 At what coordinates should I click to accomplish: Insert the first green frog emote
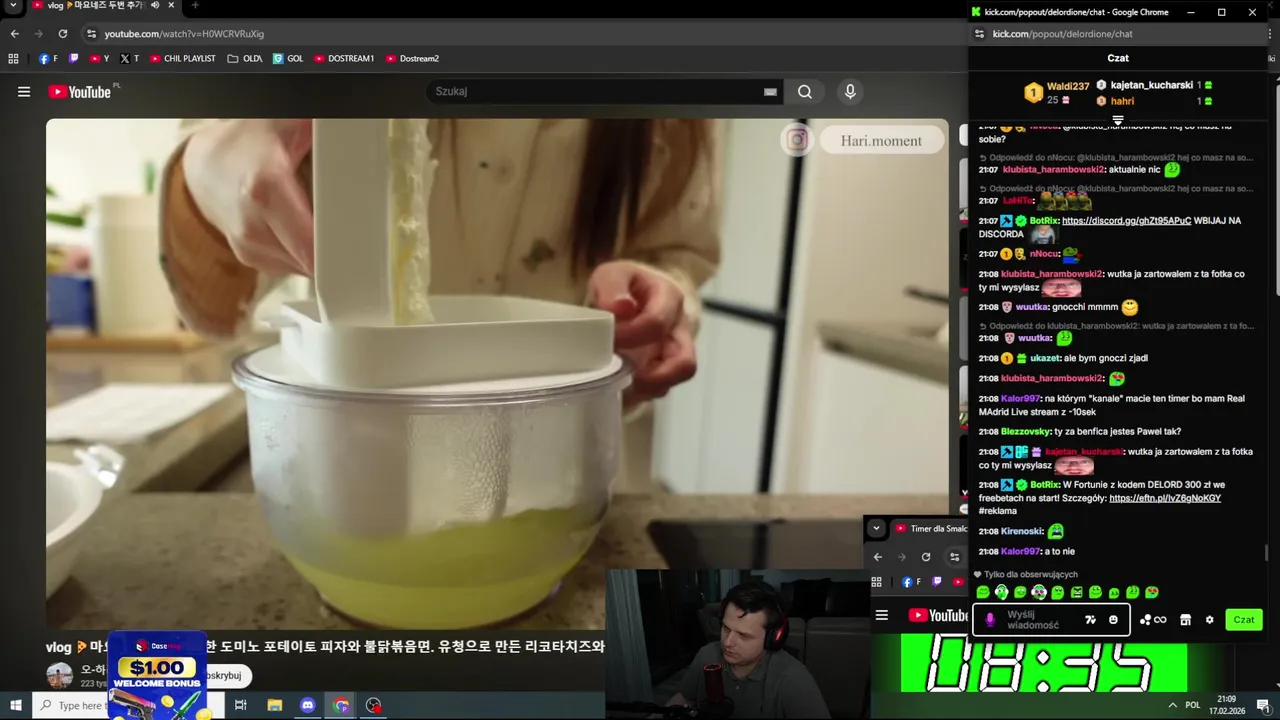[983, 593]
